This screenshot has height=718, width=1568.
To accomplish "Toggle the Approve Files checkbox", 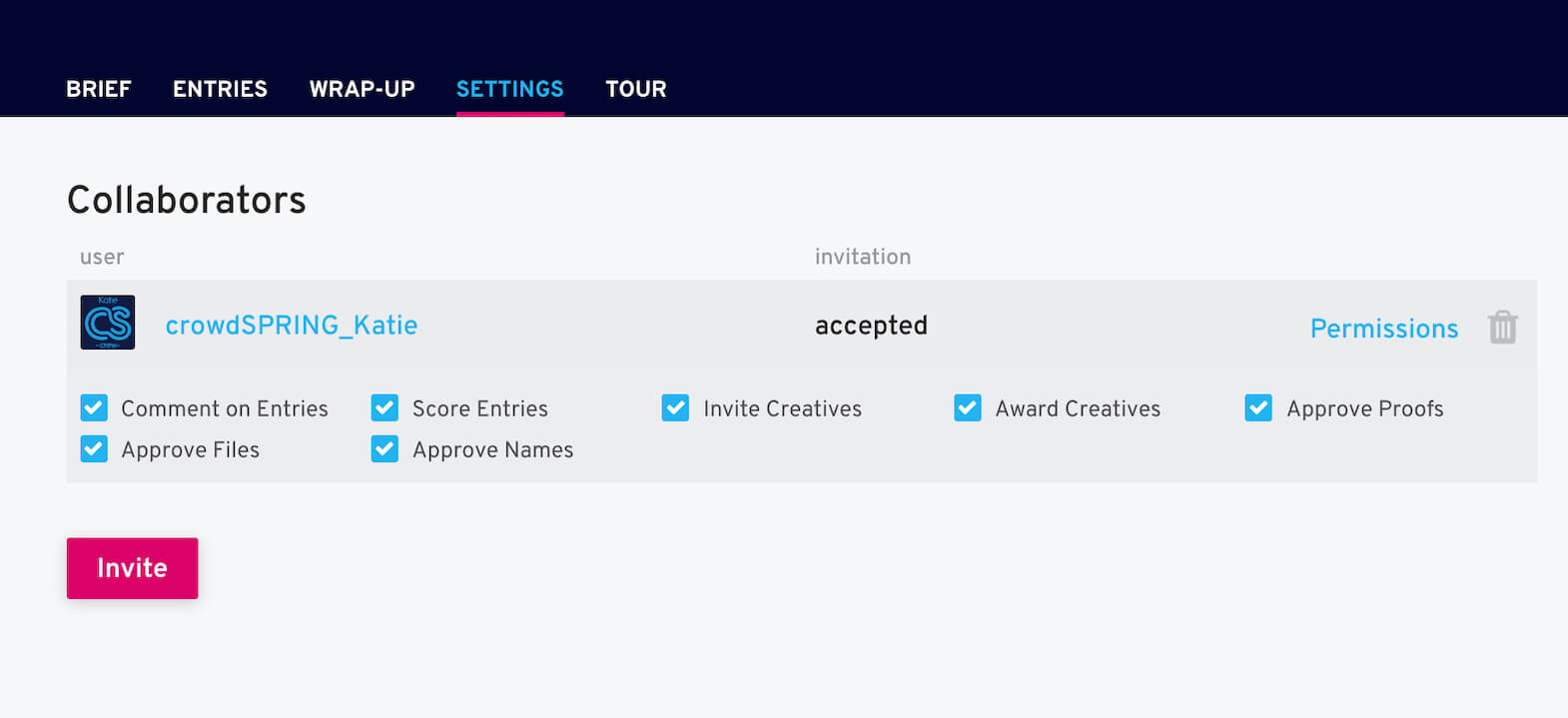I will (x=93, y=449).
